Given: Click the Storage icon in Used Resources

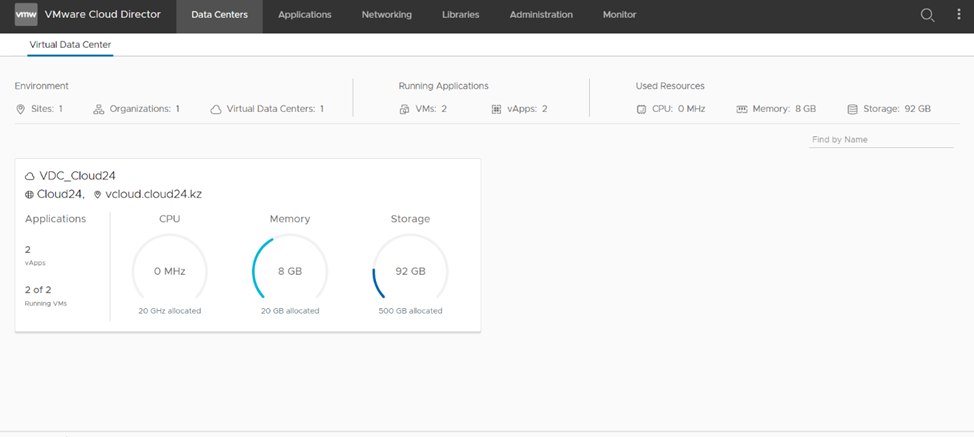Looking at the screenshot, I should pos(852,109).
